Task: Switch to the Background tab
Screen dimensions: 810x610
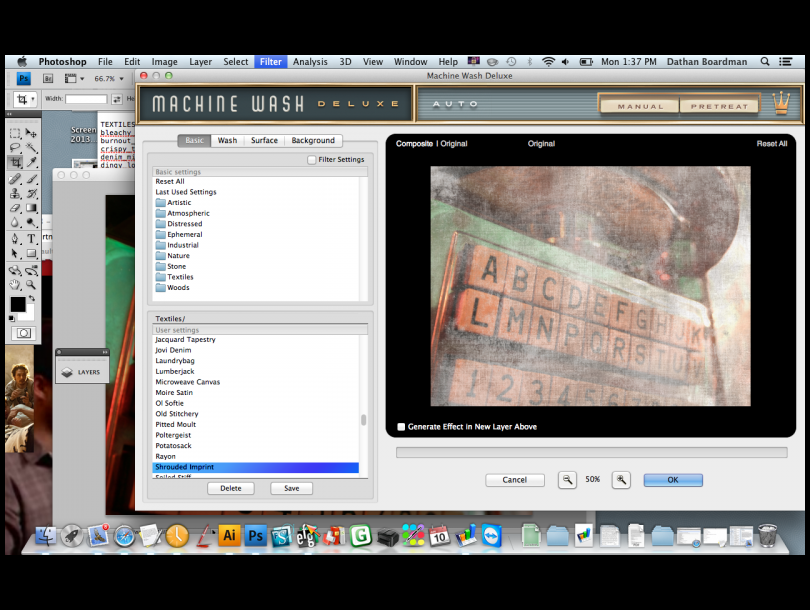Action: pyautogui.click(x=313, y=140)
